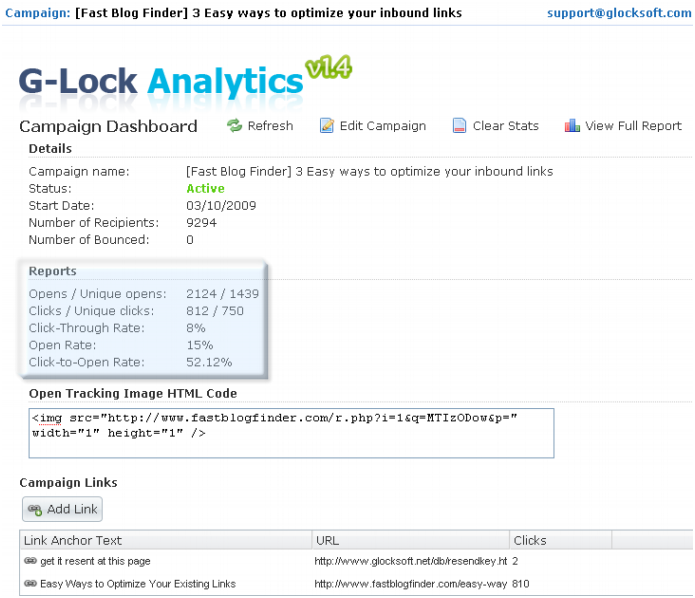Click the Edit Campaign pencil icon
Viewport: 695px width, 598px height.
327,126
